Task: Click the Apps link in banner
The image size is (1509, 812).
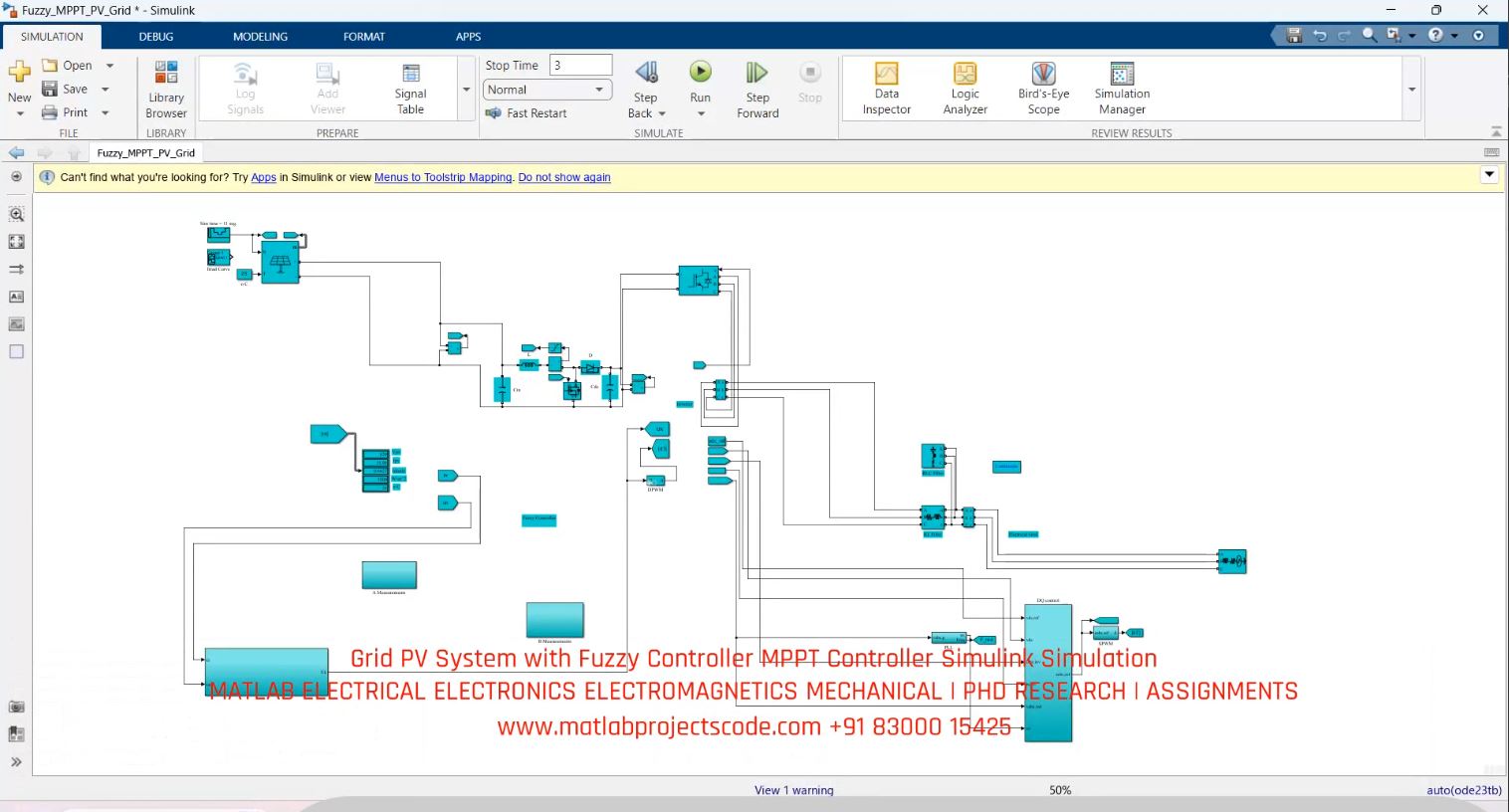Action: pos(264,177)
